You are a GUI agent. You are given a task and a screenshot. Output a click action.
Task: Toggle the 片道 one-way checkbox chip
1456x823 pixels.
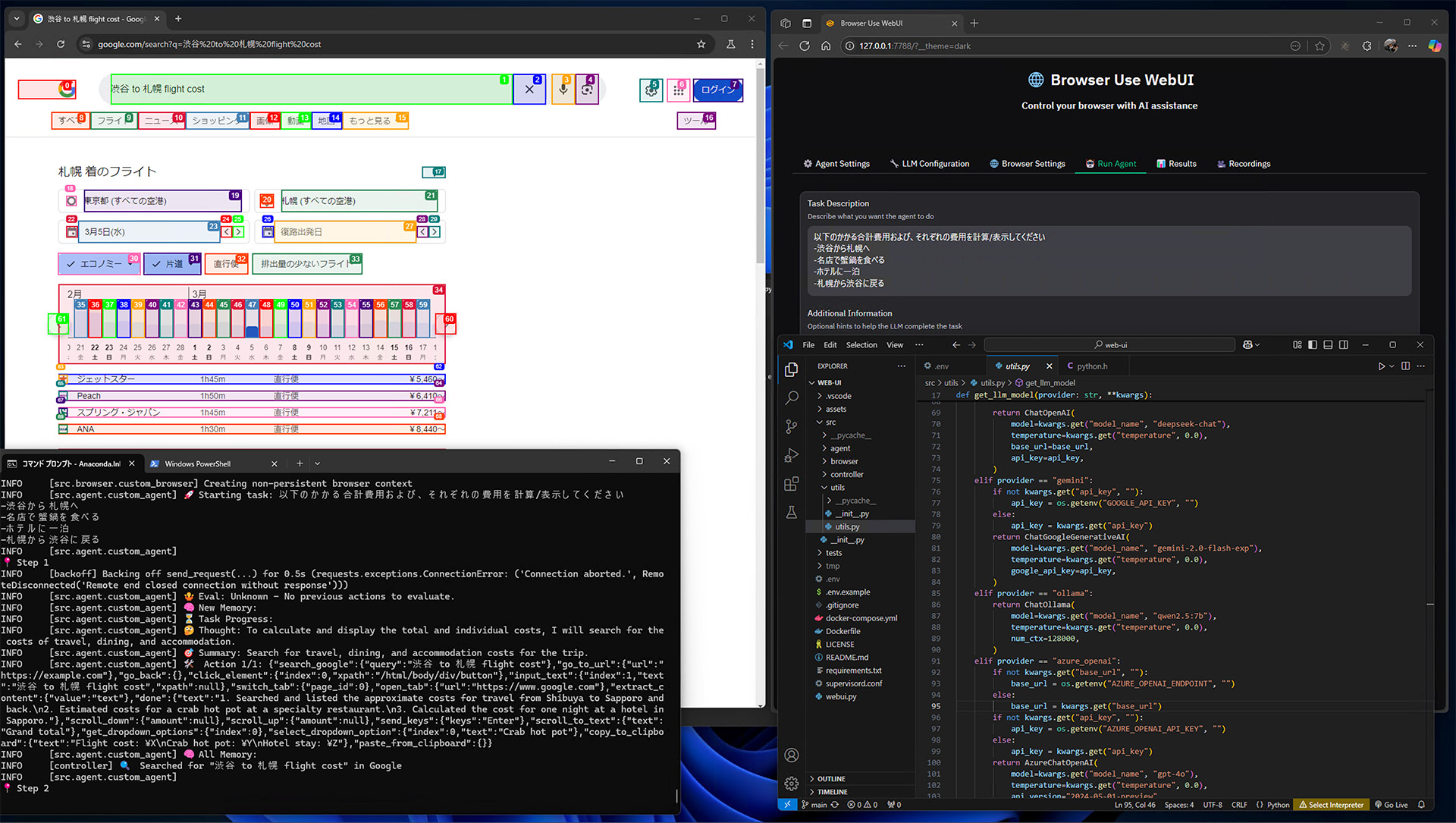pyautogui.click(x=171, y=264)
